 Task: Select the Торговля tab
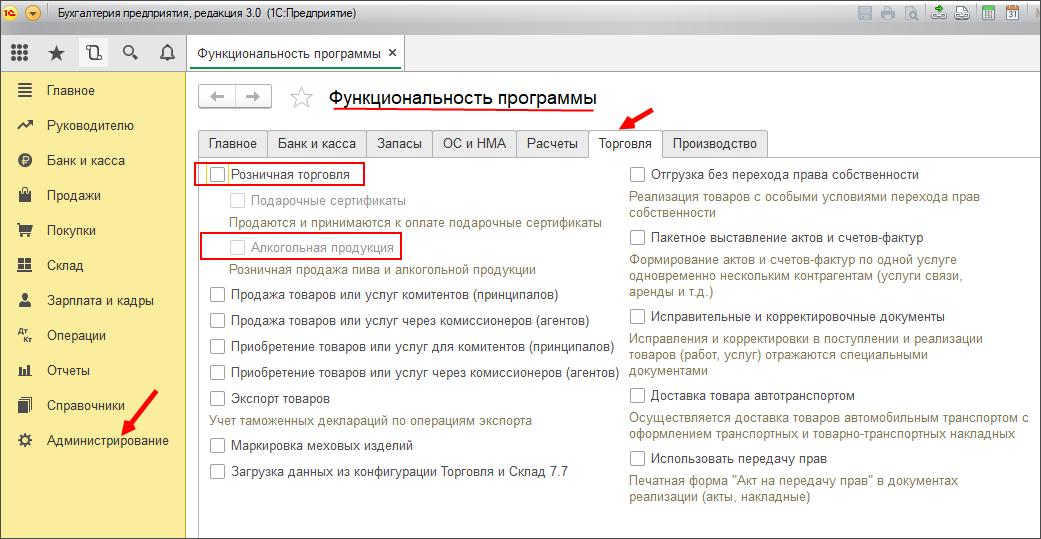coord(625,143)
